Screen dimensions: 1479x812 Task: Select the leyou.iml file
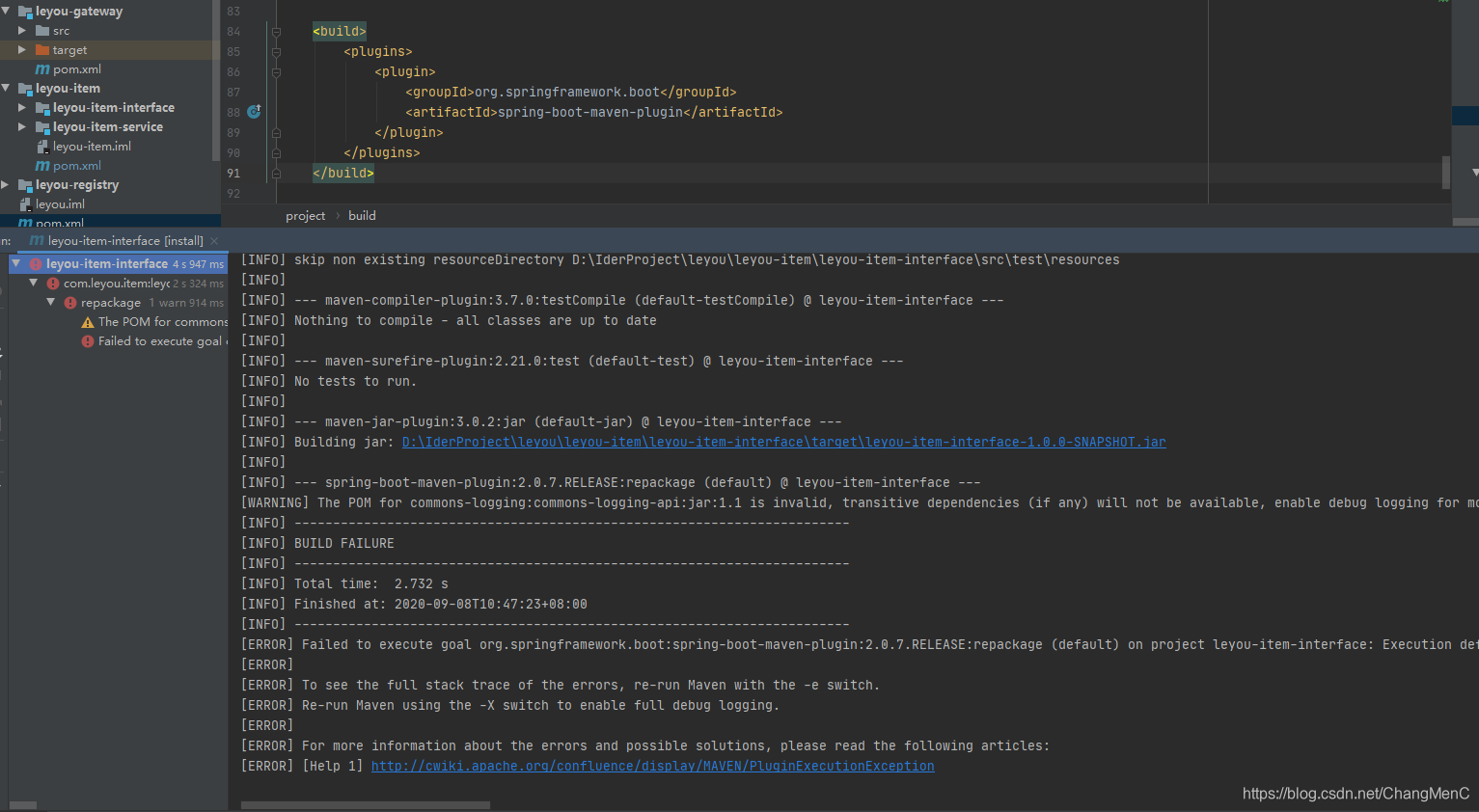click(60, 204)
